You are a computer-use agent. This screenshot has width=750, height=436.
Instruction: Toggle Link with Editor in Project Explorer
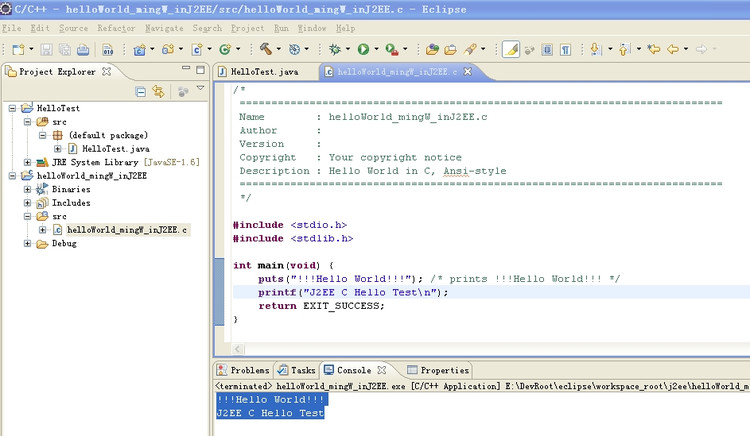click(x=158, y=92)
